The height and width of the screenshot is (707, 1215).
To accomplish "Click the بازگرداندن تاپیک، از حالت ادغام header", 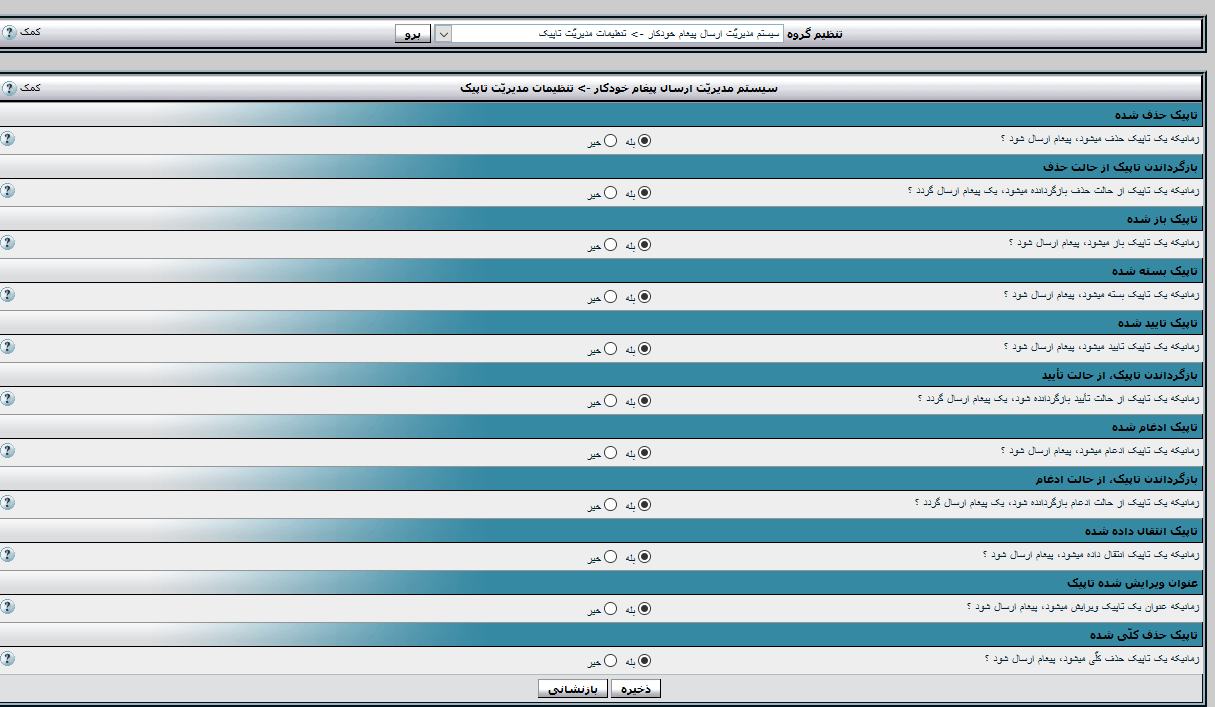I will (1117, 479).
